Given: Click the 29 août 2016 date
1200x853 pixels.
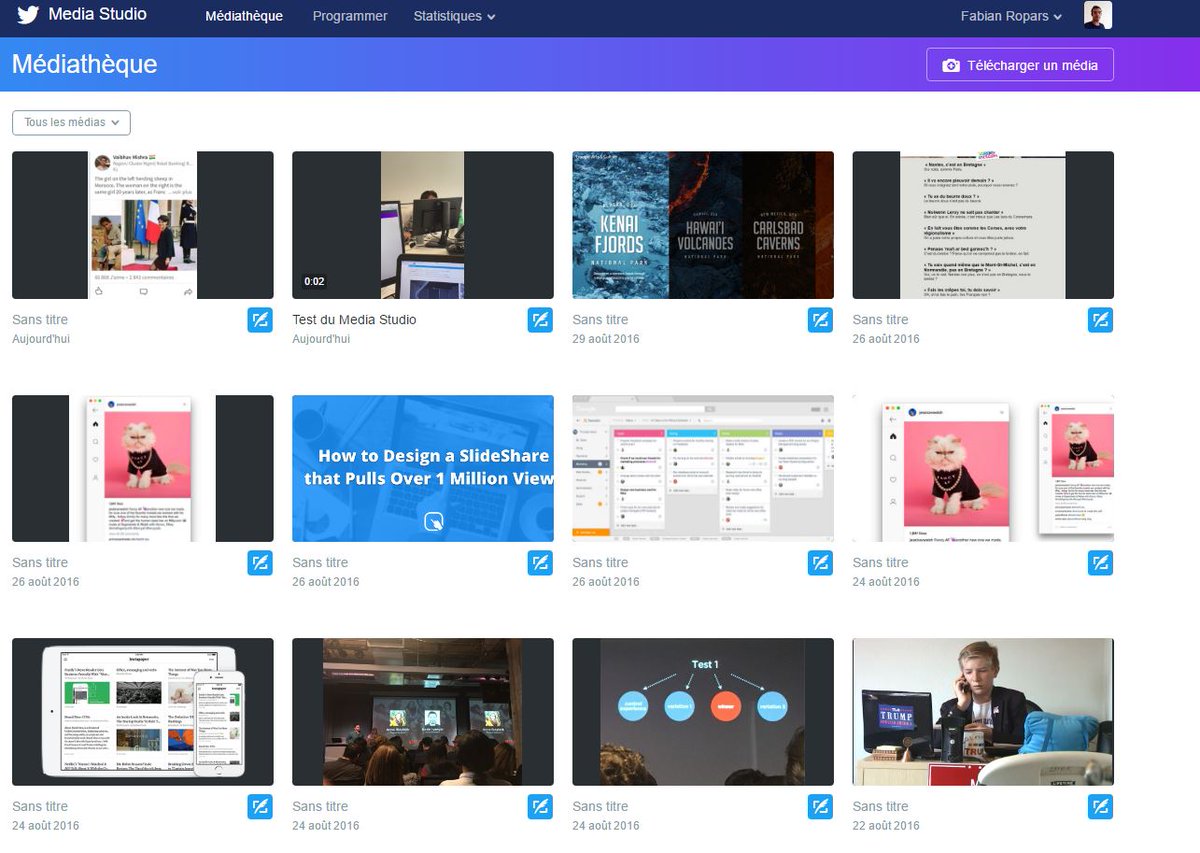Looking at the screenshot, I should point(606,339).
